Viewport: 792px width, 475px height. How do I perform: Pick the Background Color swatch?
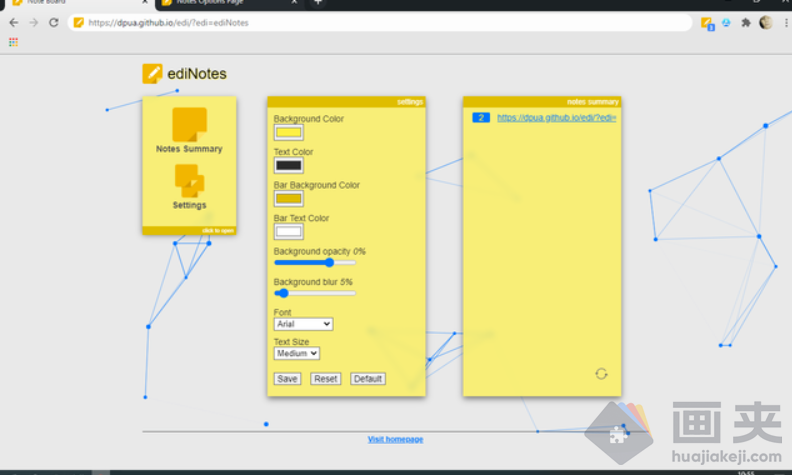pos(288,132)
